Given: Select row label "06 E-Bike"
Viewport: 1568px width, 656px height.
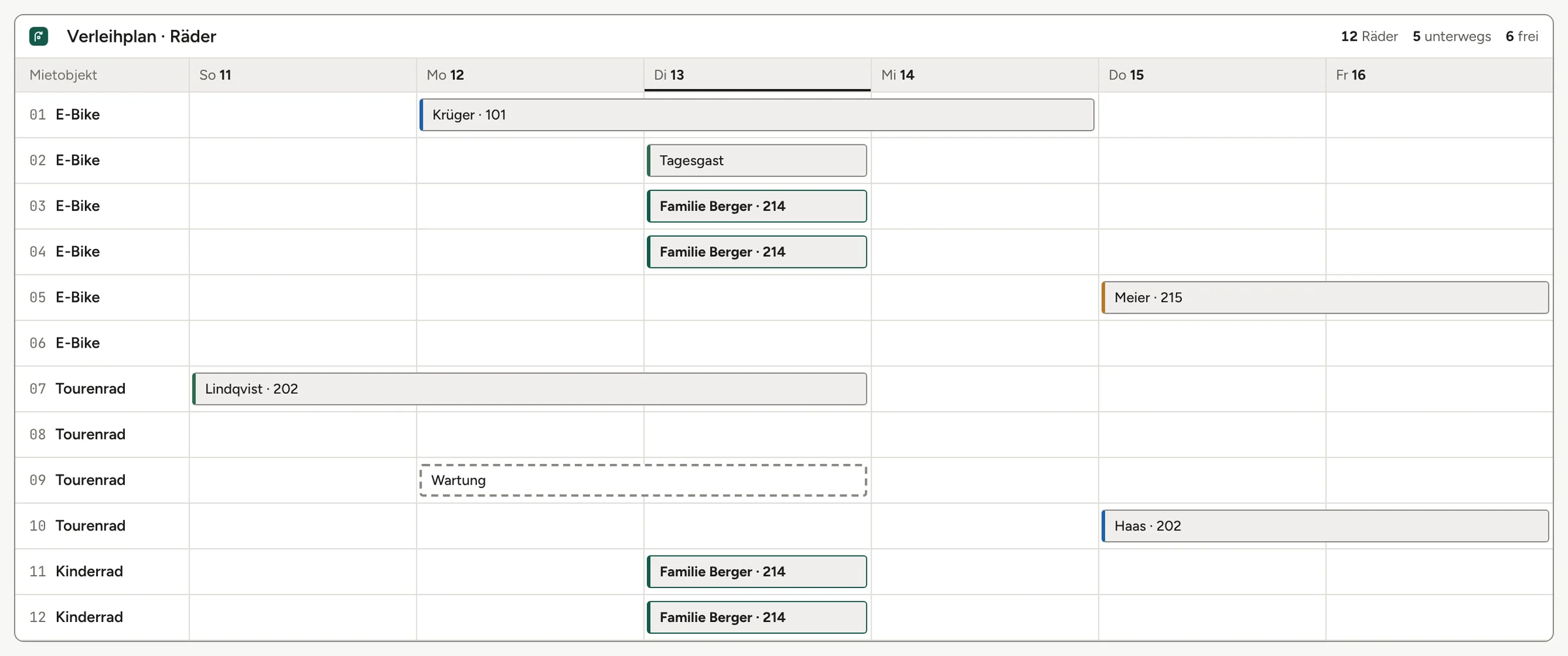Looking at the screenshot, I should [65, 344].
